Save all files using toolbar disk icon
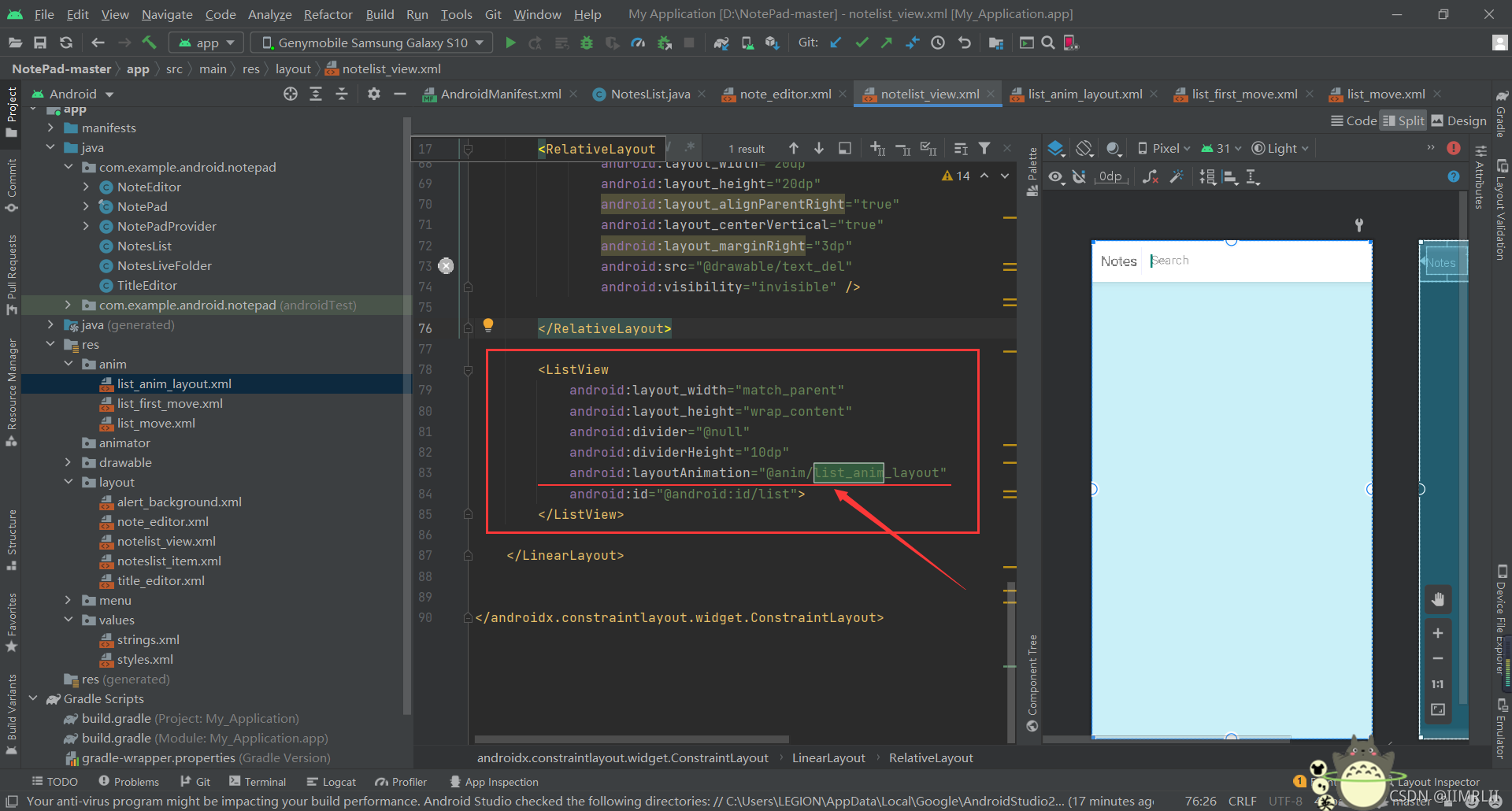The height and width of the screenshot is (811, 1512). coord(40,43)
